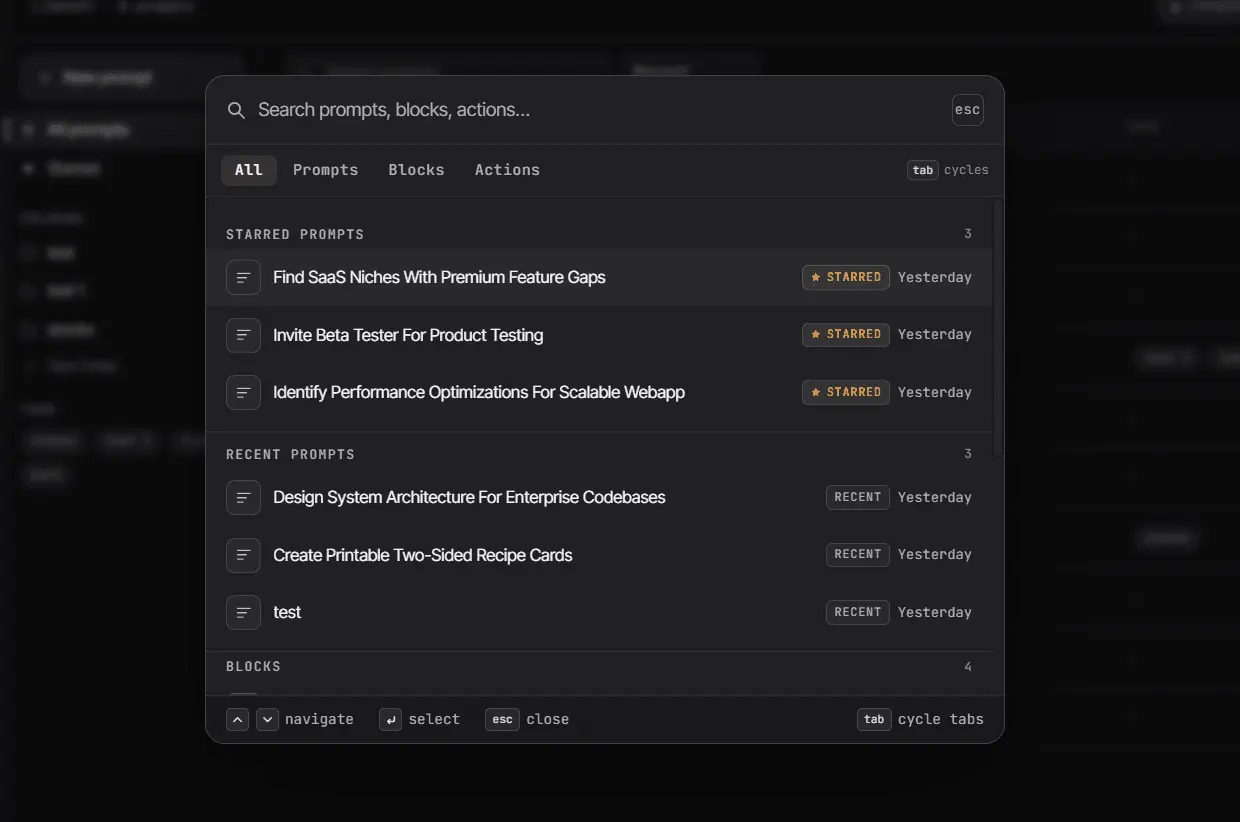The width and height of the screenshot is (1240, 822).
Task: Click the tab key hint beside cycles
Action: 923,170
